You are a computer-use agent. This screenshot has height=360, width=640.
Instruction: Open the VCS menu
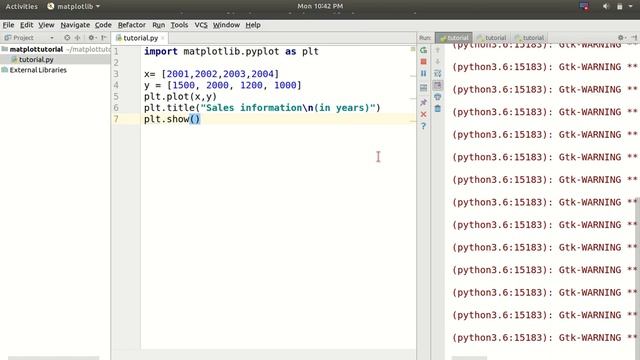pos(201,25)
